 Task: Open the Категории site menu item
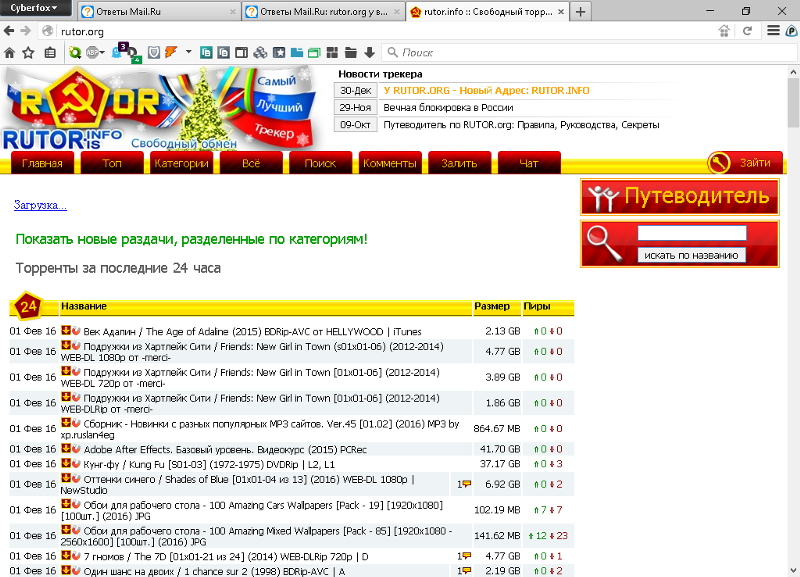[181, 163]
